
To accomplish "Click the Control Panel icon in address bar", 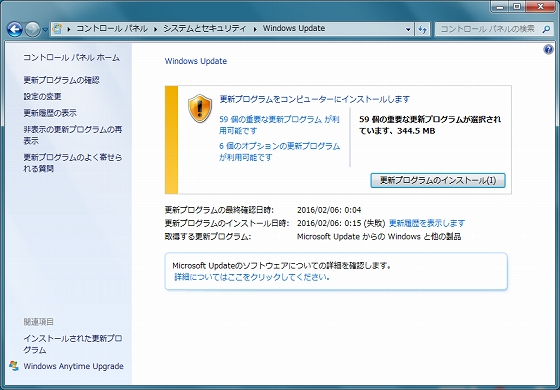I will [57, 29].
